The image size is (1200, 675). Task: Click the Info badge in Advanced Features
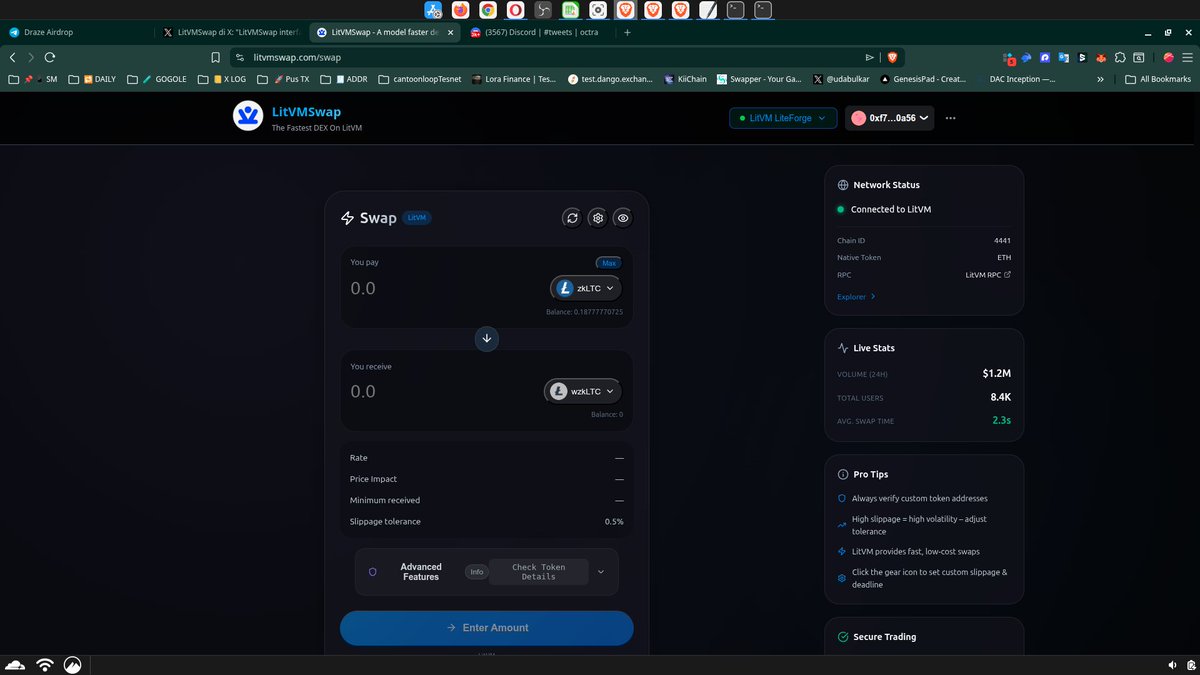(x=477, y=572)
